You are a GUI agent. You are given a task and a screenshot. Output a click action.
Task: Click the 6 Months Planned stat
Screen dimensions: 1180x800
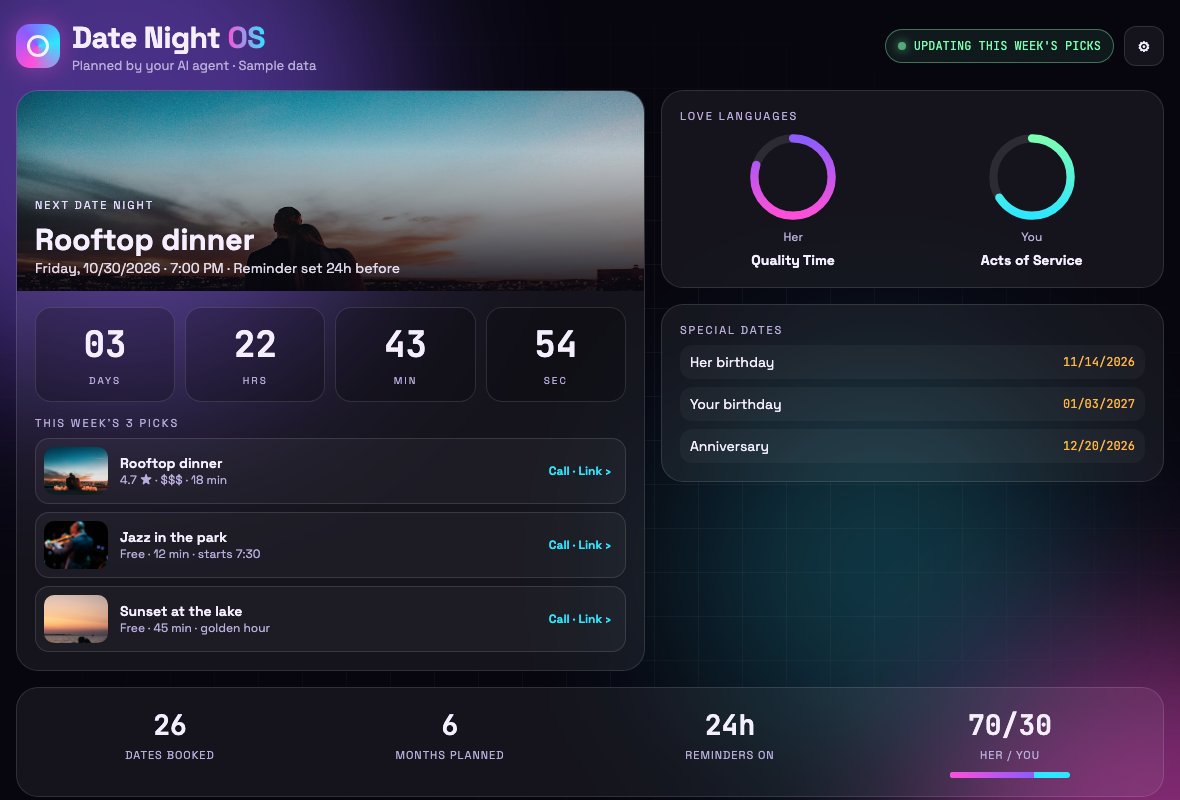click(449, 736)
